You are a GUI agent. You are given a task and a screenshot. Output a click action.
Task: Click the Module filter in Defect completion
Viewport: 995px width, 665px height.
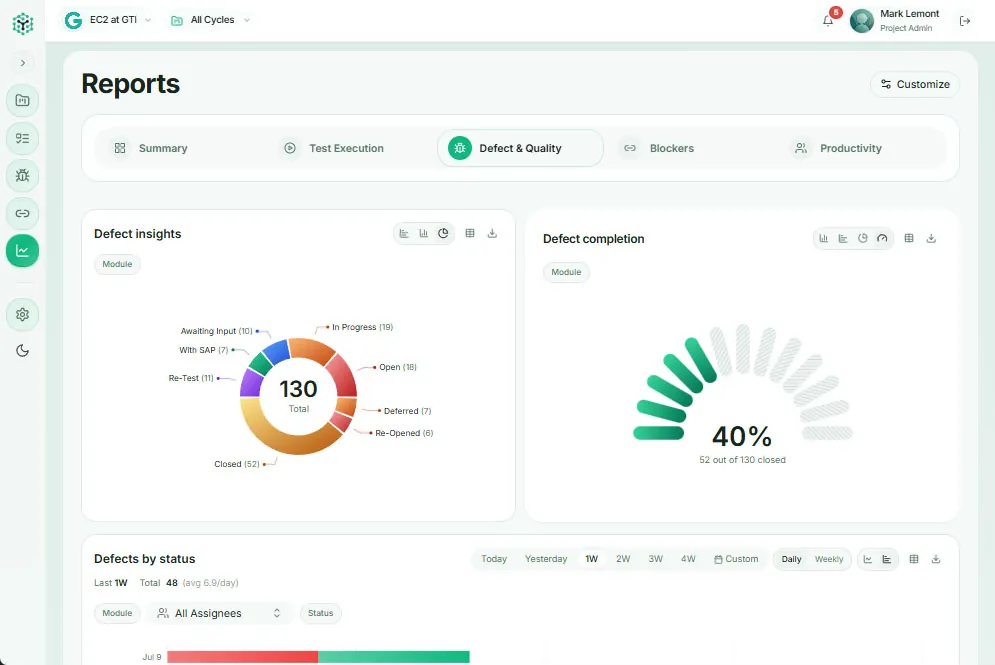tap(566, 272)
